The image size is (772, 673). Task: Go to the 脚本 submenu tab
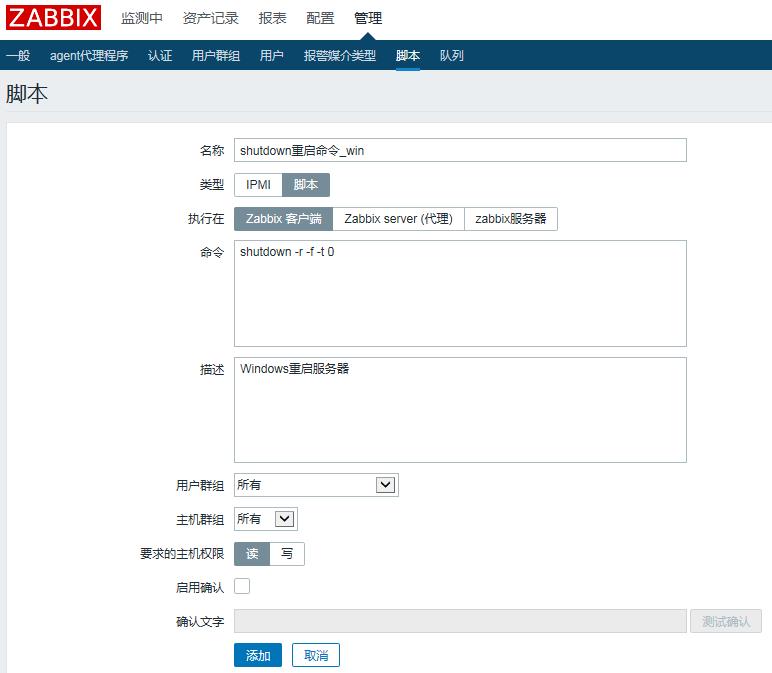tap(408, 56)
